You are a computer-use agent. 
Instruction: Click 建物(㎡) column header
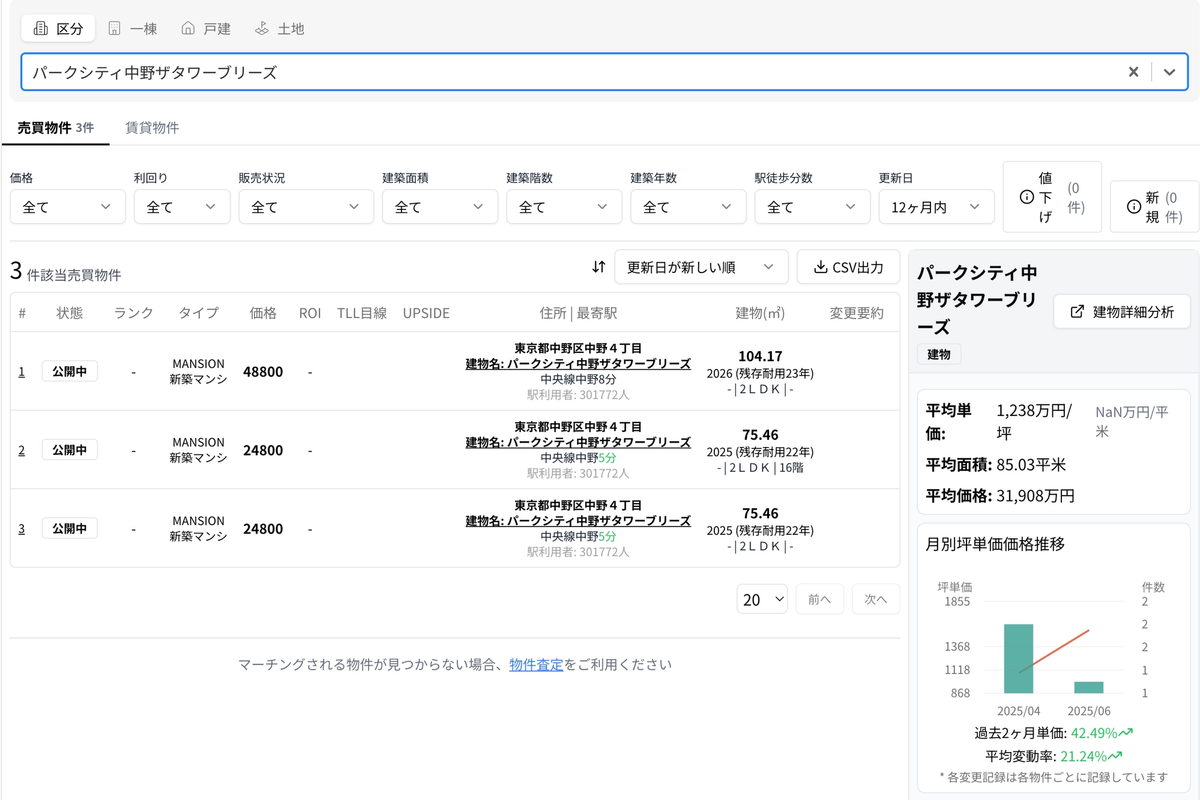760,313
